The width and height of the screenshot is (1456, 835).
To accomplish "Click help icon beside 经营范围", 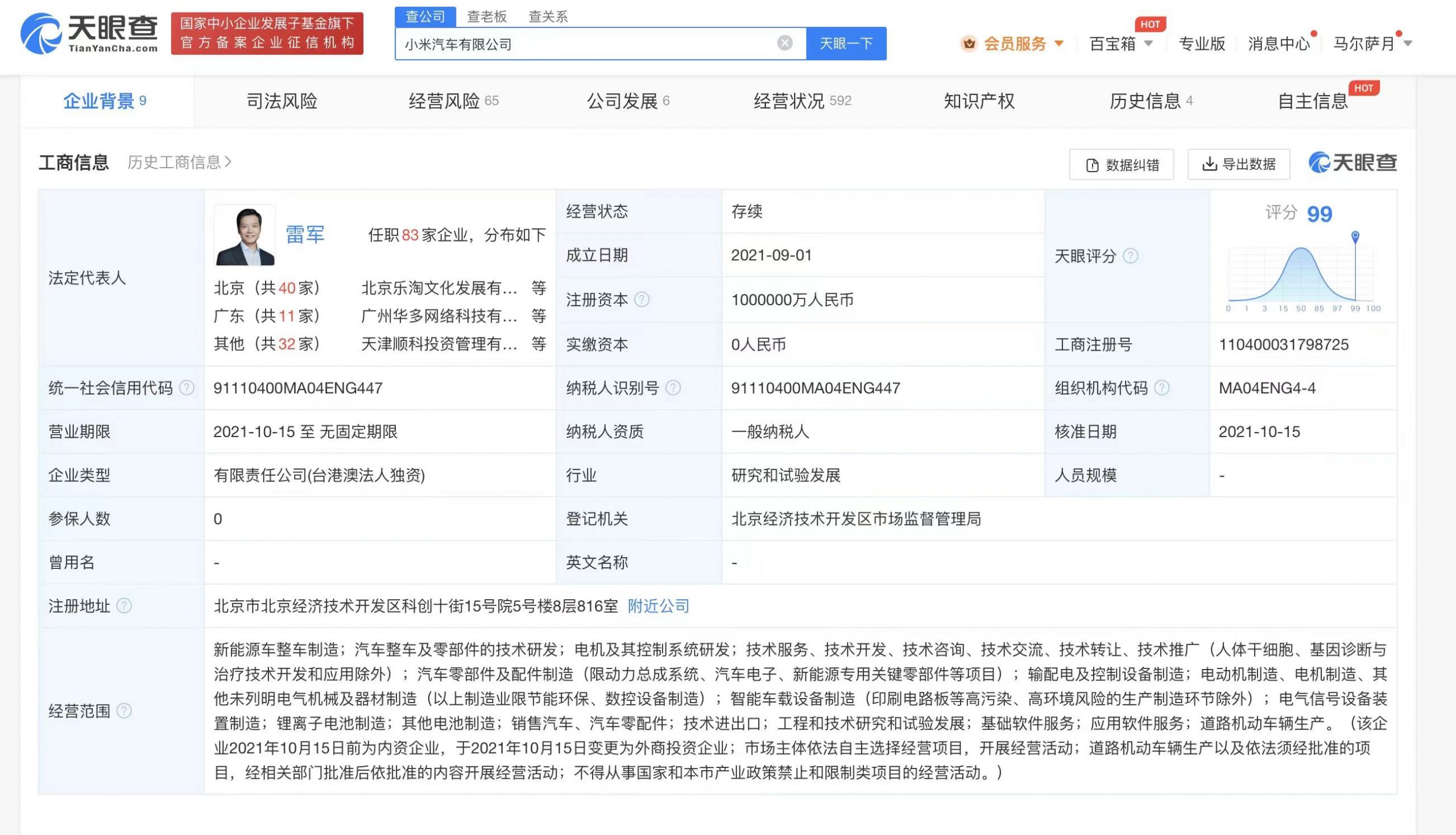I will coord(124,711).
